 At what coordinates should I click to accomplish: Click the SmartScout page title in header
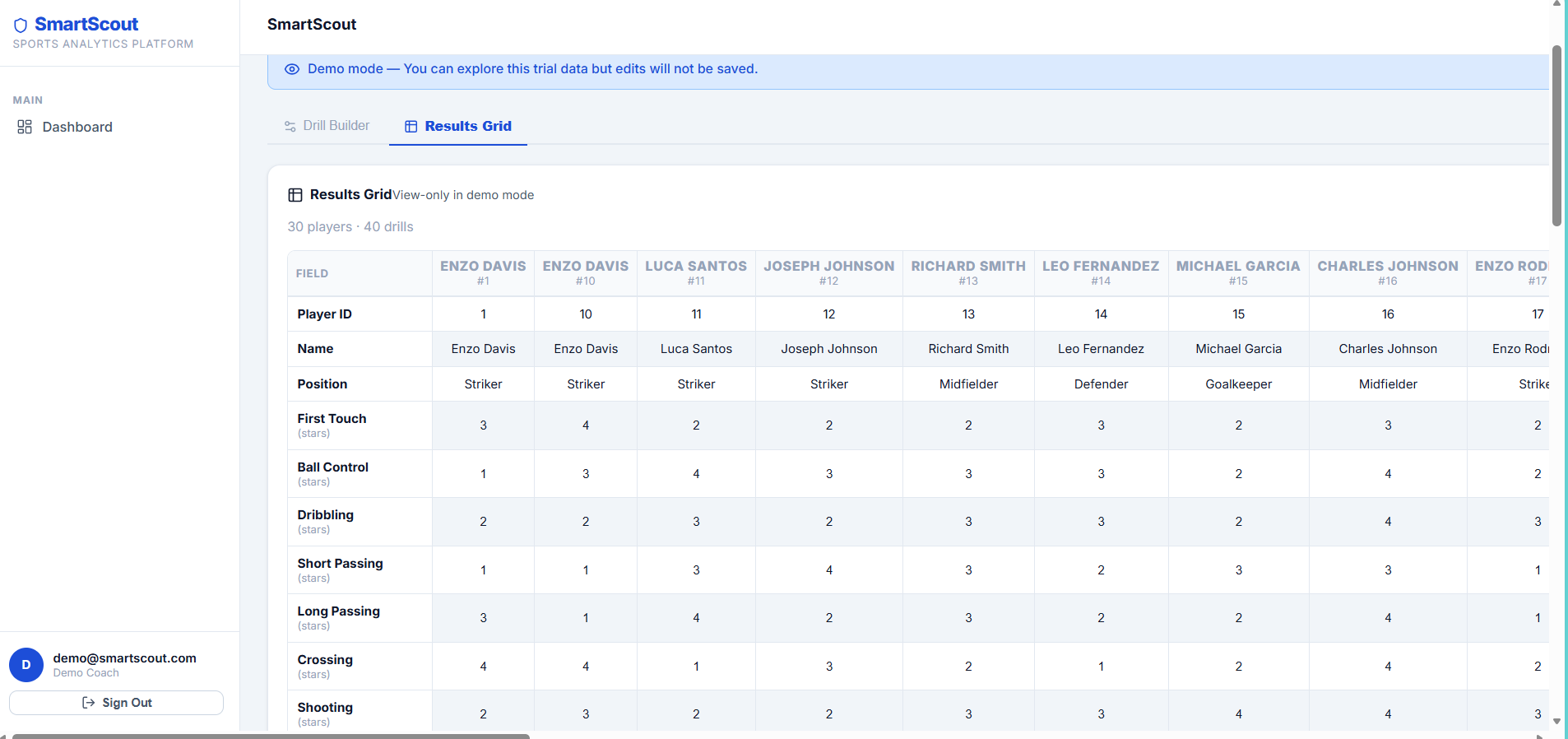[x=312, y=25]
